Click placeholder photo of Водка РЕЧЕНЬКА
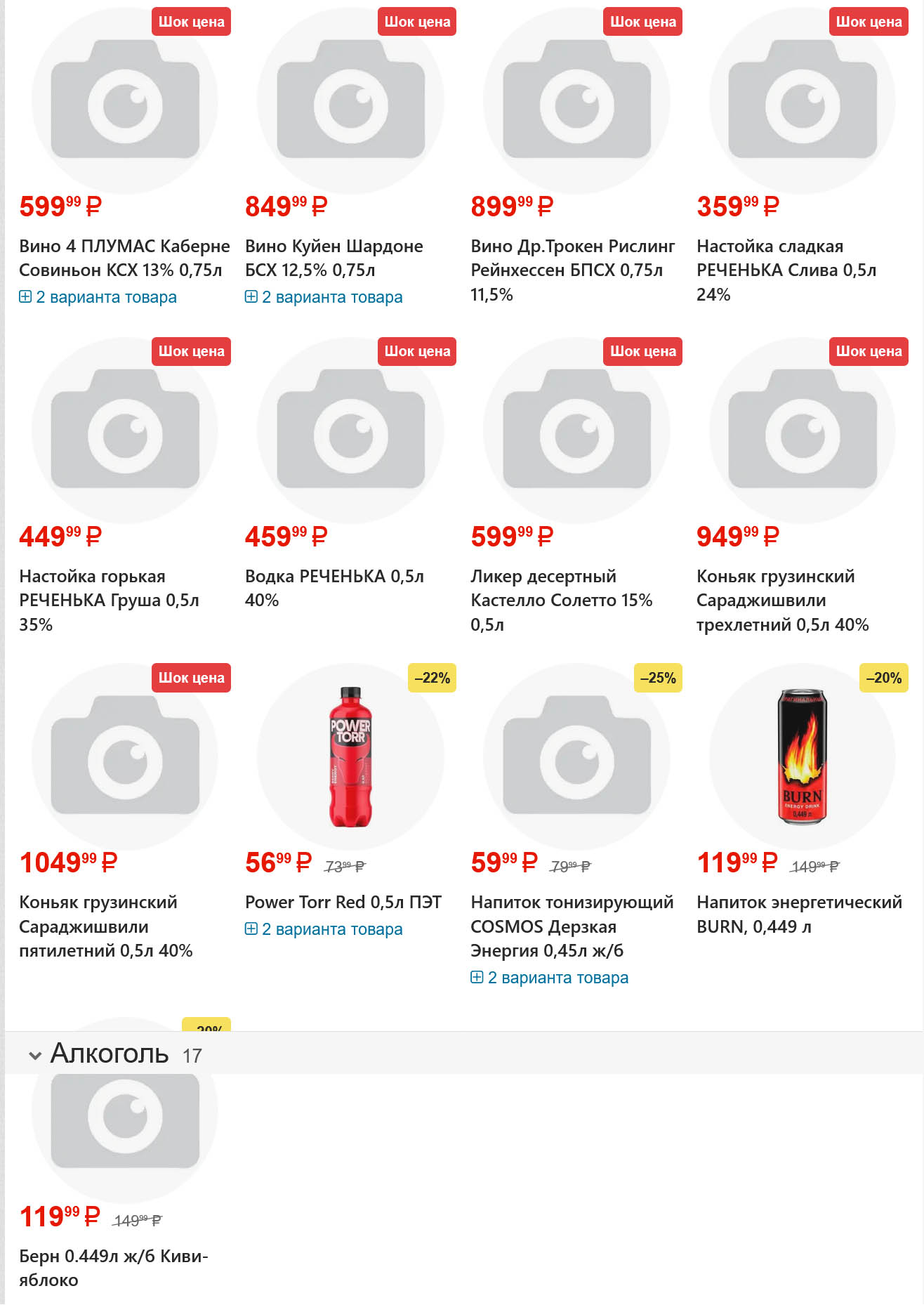924x1305 pixels. click(x=350, y=430)
